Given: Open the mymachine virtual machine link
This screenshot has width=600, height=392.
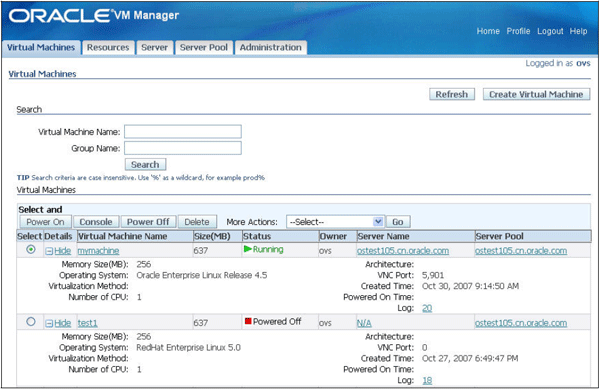Looking at the screenshot, I should (x=98, y=251).
